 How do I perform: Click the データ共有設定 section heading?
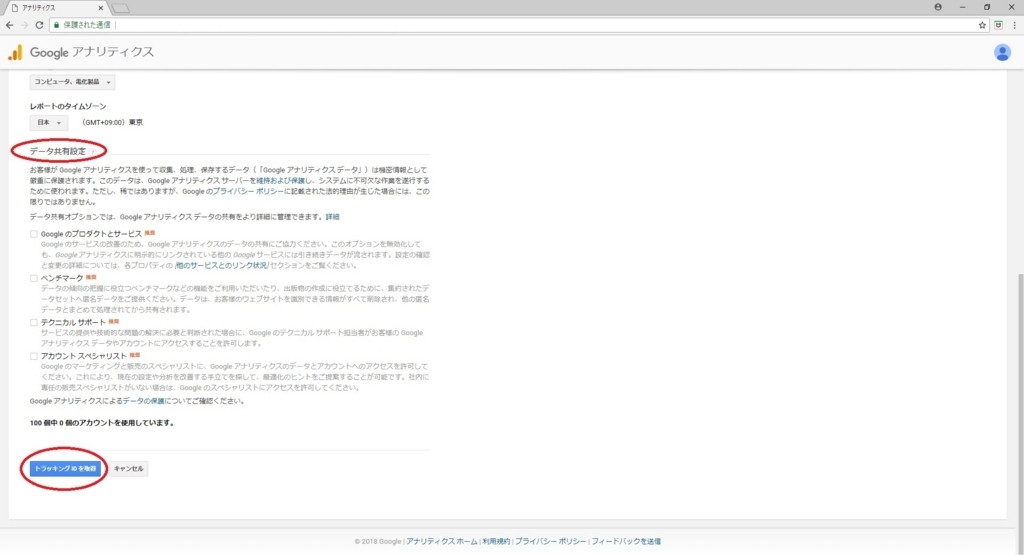click(57, 151)
